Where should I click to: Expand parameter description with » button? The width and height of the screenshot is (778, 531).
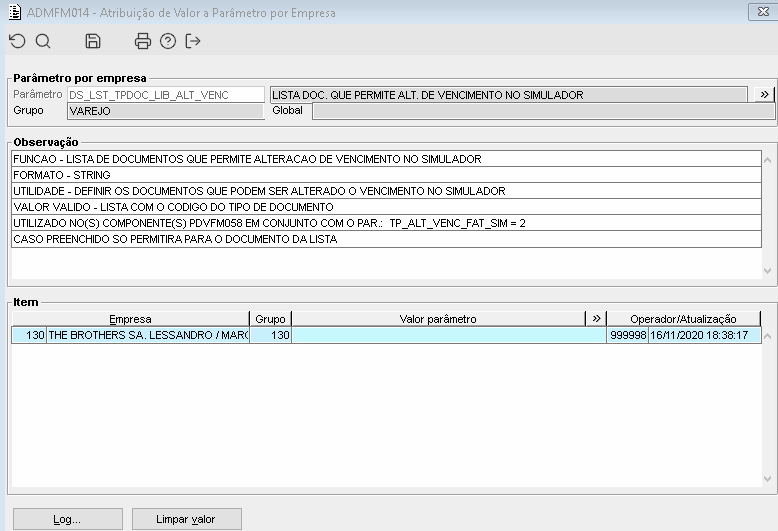pyautogui.click(x=764, y=94)
